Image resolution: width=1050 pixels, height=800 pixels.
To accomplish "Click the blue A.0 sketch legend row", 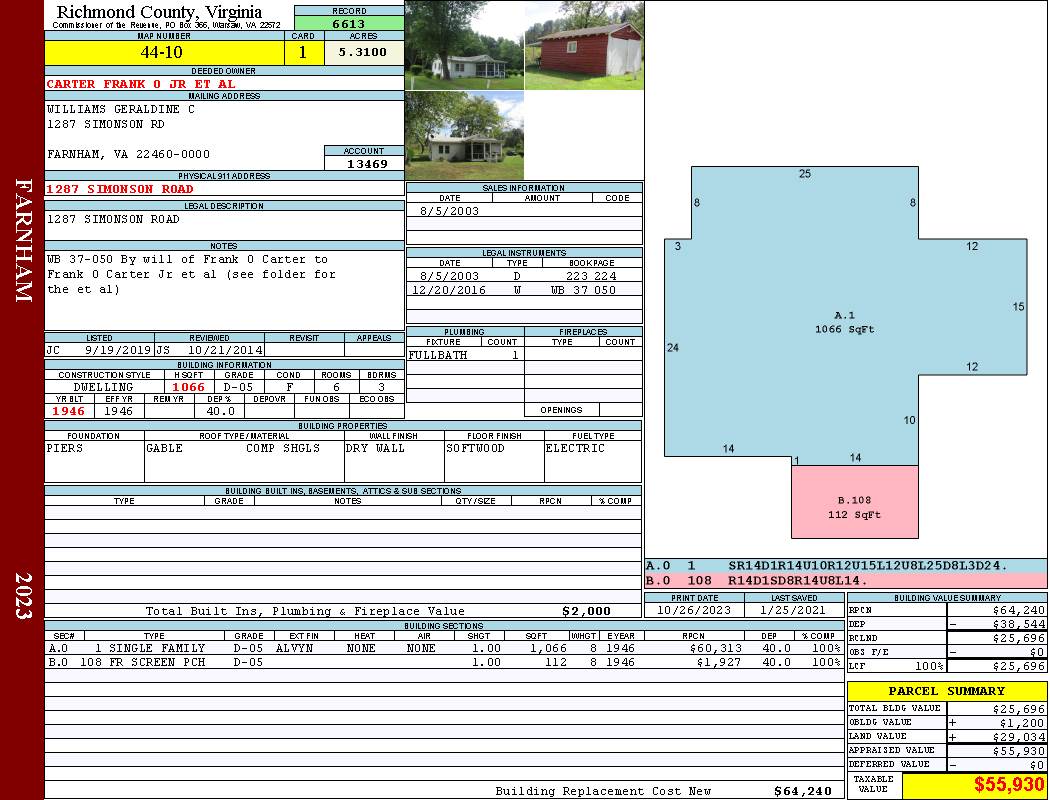I will click(x=845, y=566).
